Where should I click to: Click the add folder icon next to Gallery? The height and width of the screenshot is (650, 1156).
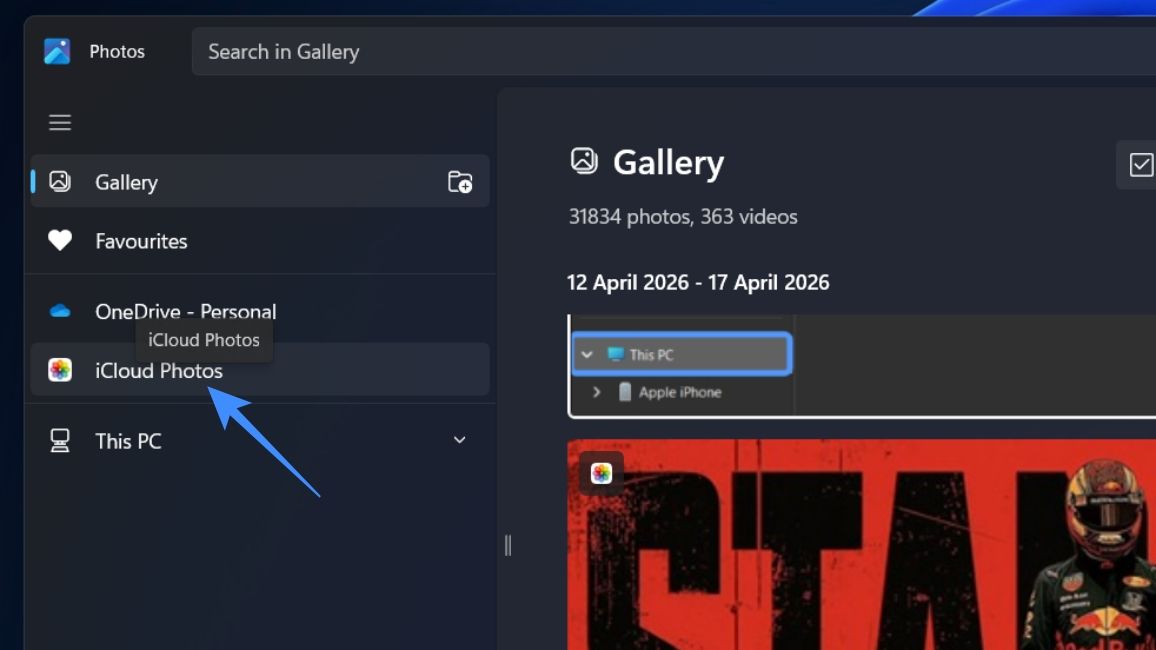tap(459, 181)
